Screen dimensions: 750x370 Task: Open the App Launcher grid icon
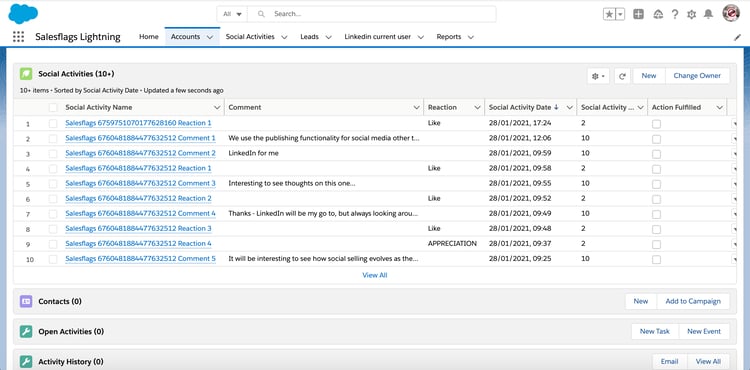pos(18,37)
